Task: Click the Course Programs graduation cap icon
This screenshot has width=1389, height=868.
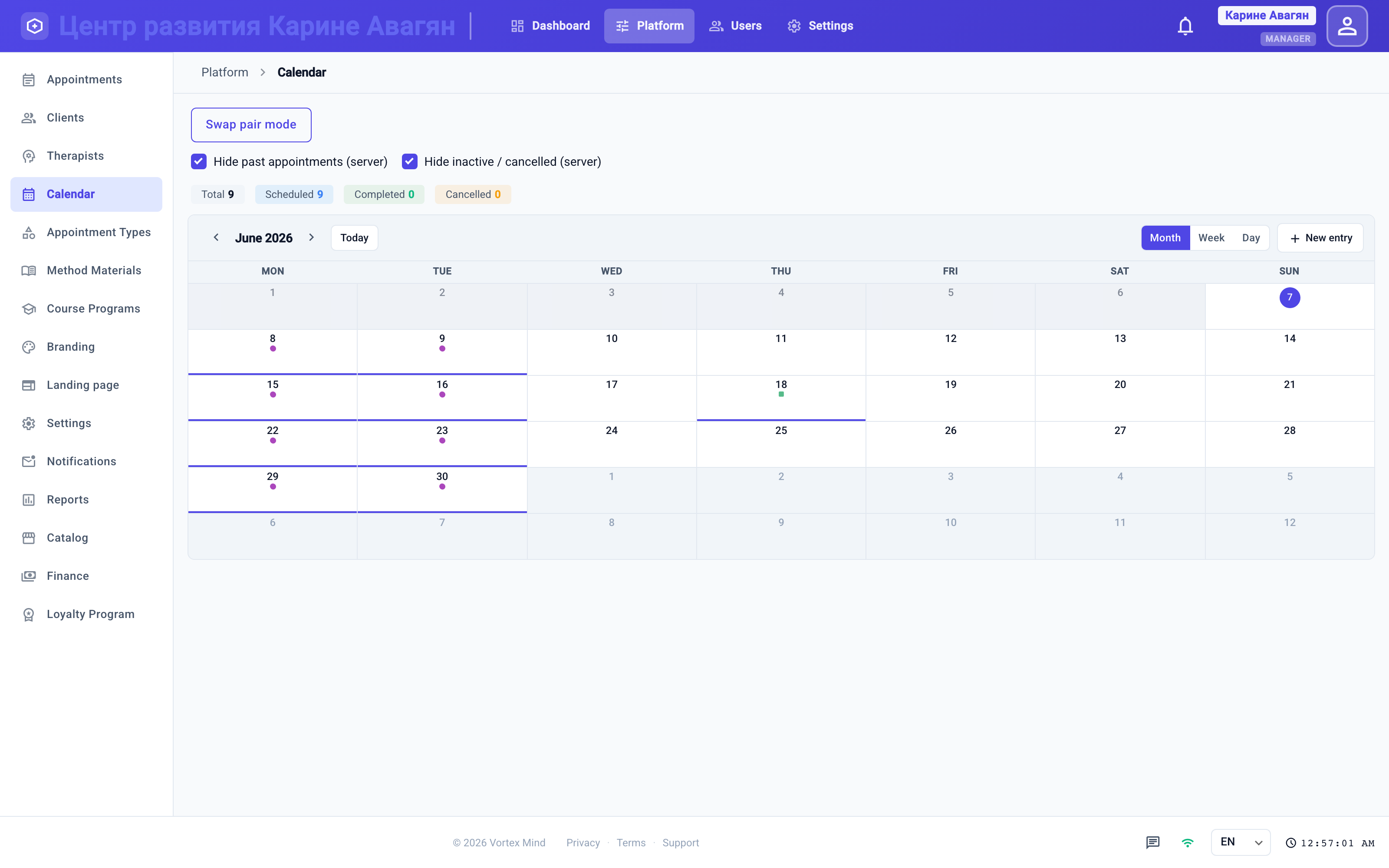Action: pos(29,309)
